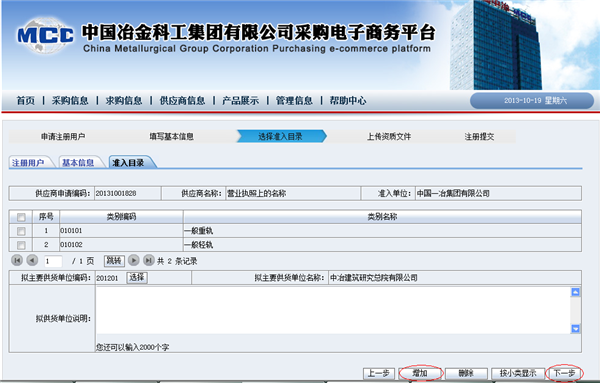The width and height of the screenshot is (600, 383).
Task: Click the 供应商申请编码 field 20131001828
Action: 127,193
